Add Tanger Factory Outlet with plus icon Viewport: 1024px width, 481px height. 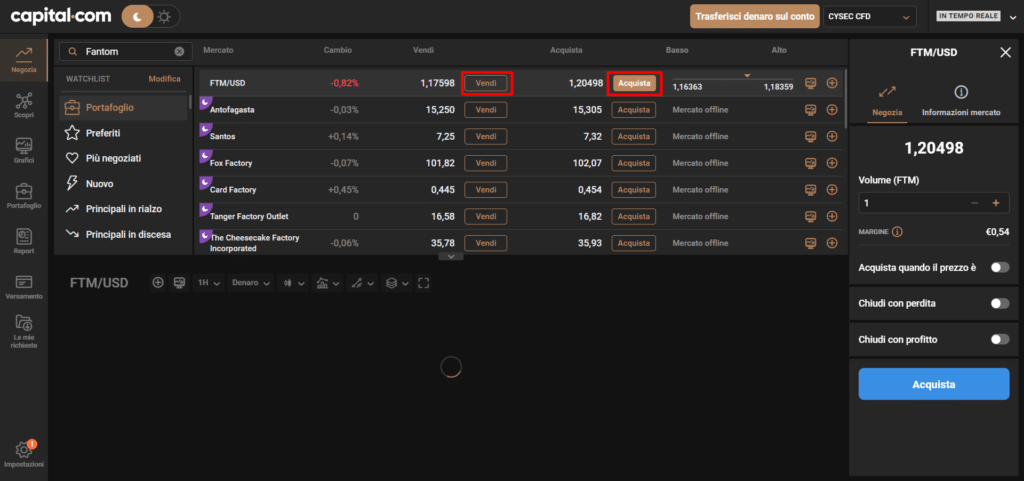pos(832,216)
